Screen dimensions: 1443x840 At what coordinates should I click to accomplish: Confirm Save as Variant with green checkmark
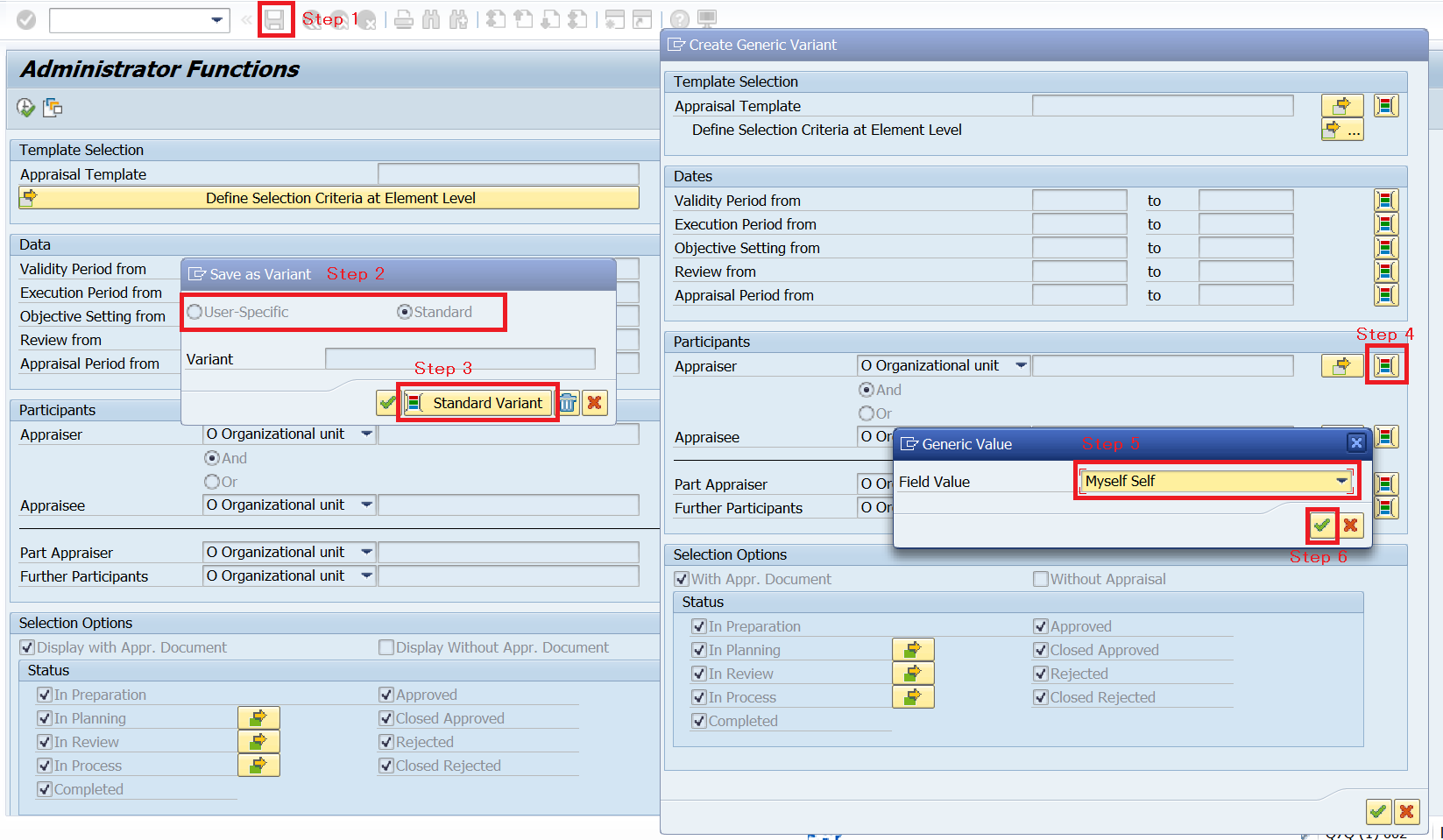[387, 403]
